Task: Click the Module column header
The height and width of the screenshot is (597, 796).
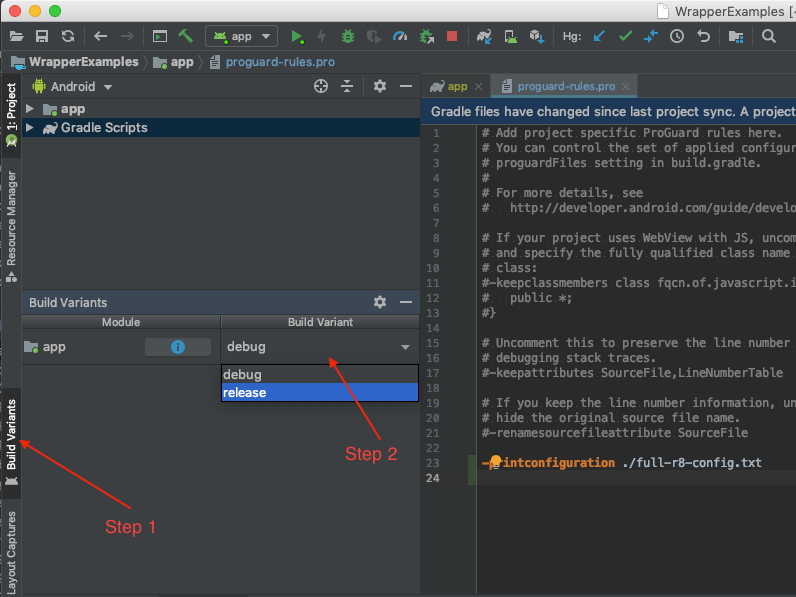Action: [x=121, y=322]
